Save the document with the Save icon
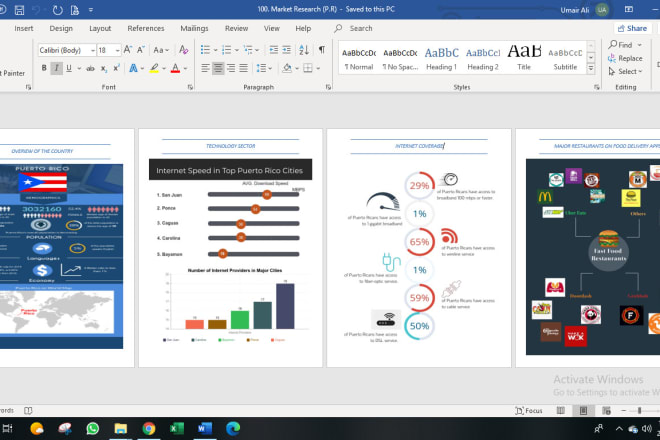Image resolution: width=660 pixels, height=440 pixels. point(19,10)
